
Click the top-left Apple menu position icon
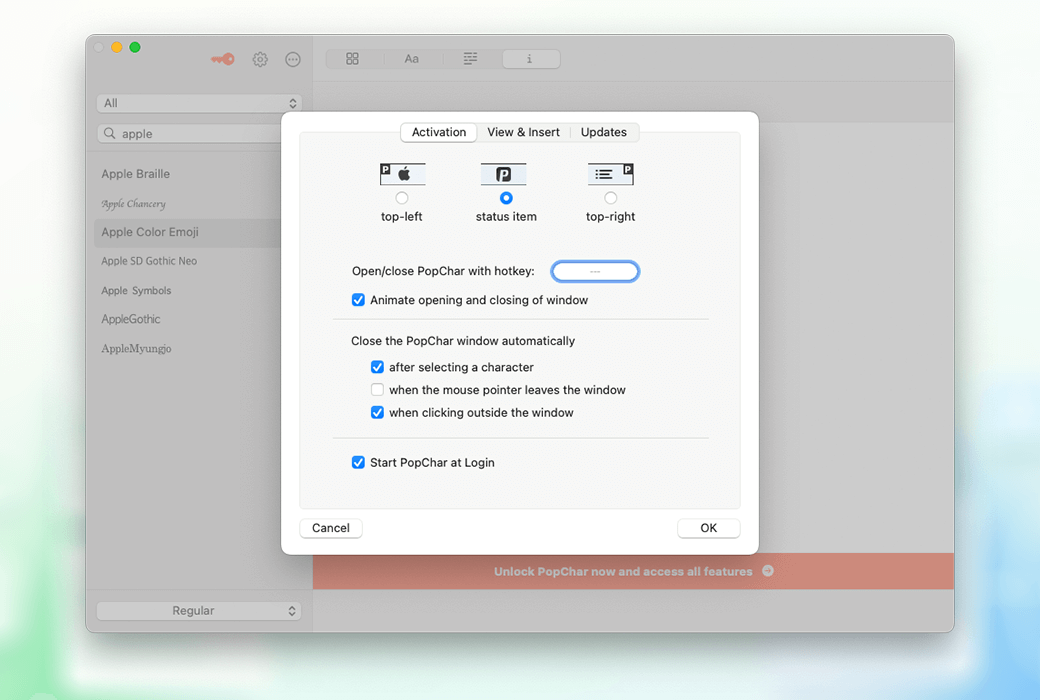[x=402, y=175]
